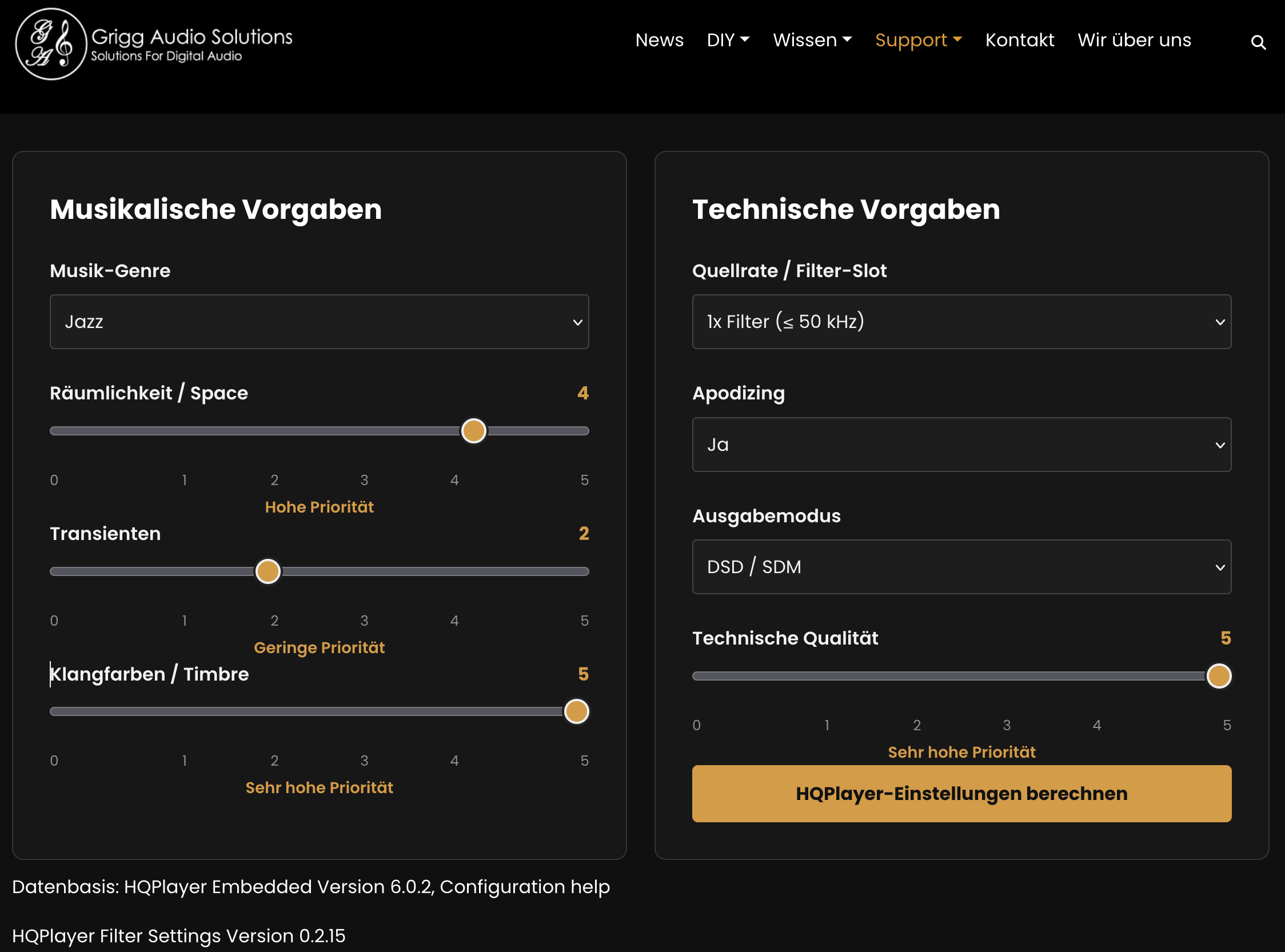Click the Technische Qualität label
This screenshot has width=1285, height=952.
tap(785, 638)
